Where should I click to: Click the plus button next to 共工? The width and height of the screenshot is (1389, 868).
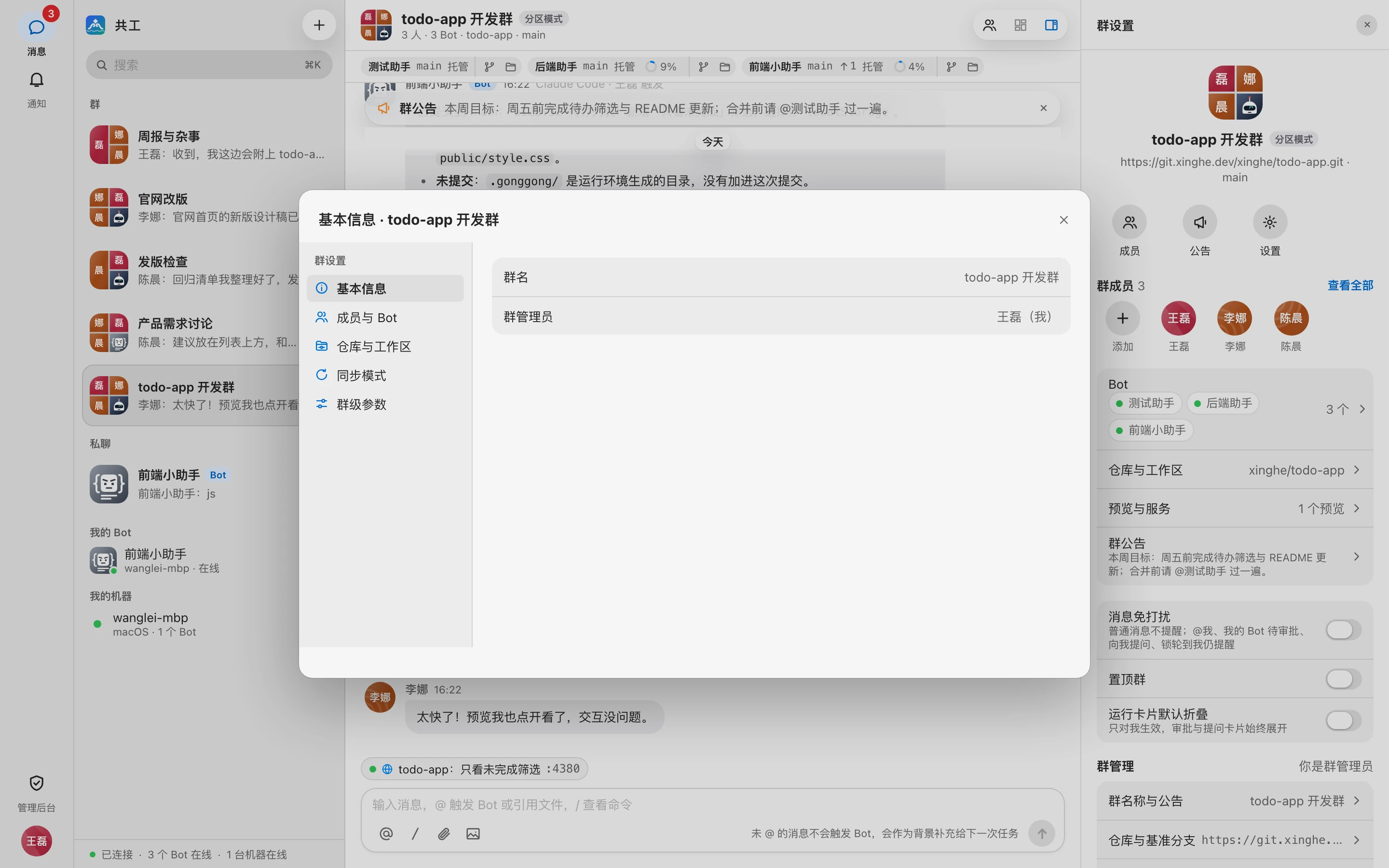tap(319, 25)
